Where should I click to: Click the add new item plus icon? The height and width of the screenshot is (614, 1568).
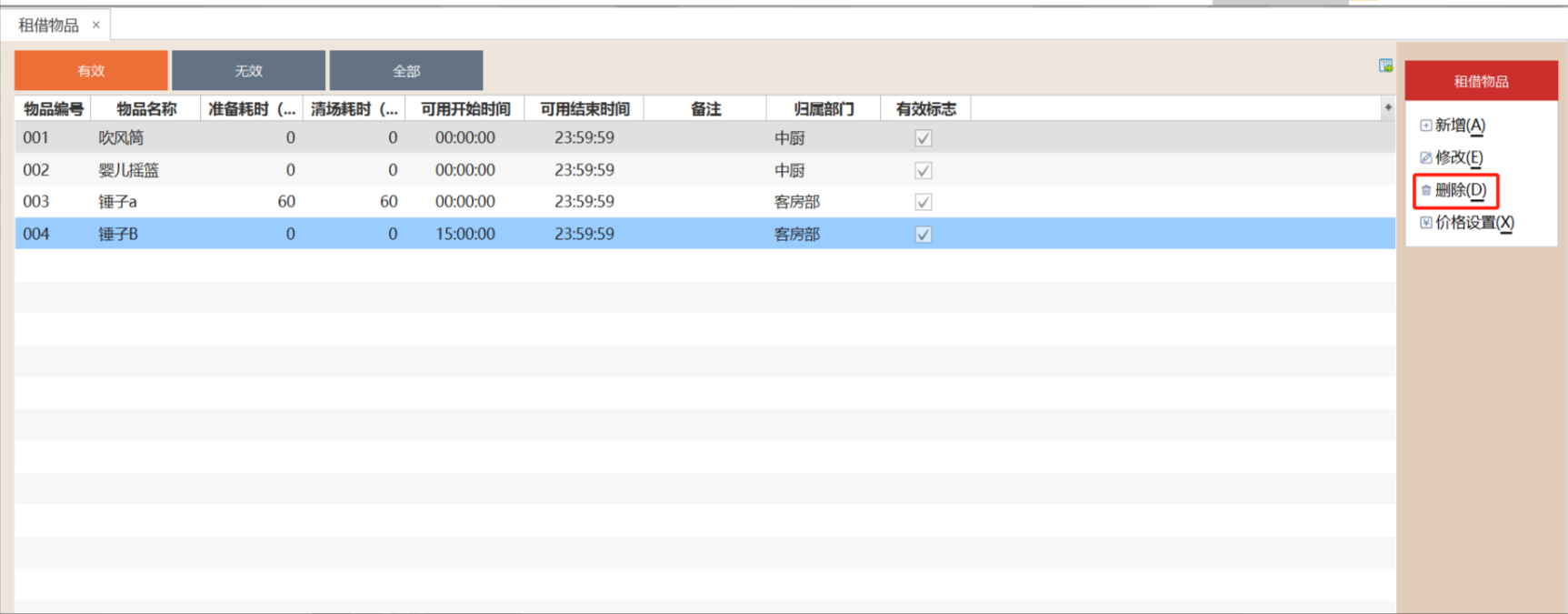[x=1425, y=126]
